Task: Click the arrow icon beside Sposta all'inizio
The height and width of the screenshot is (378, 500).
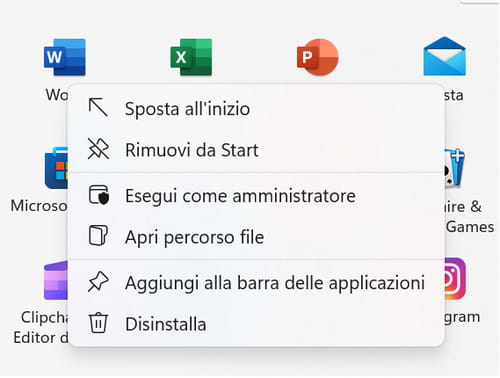Action: point(98,107)
